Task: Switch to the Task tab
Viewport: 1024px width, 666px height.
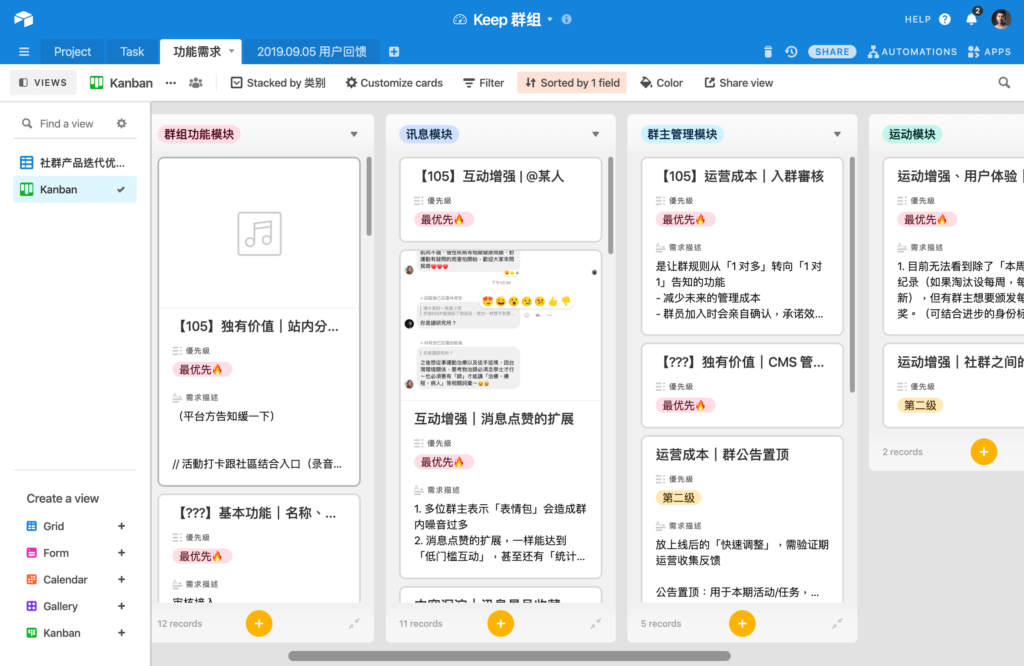Action: point(132,52)
